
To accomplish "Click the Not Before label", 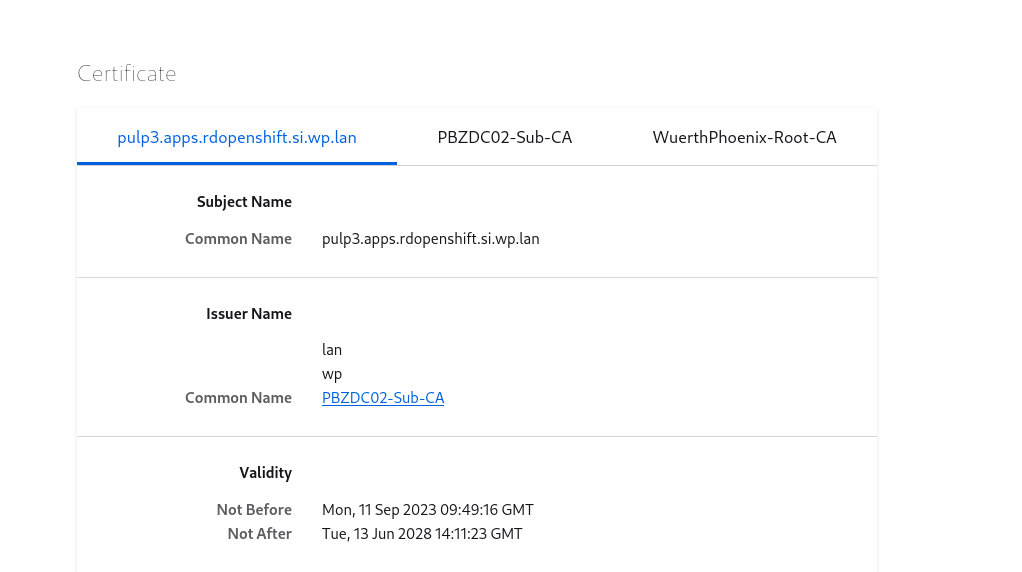I will point(254,509).
